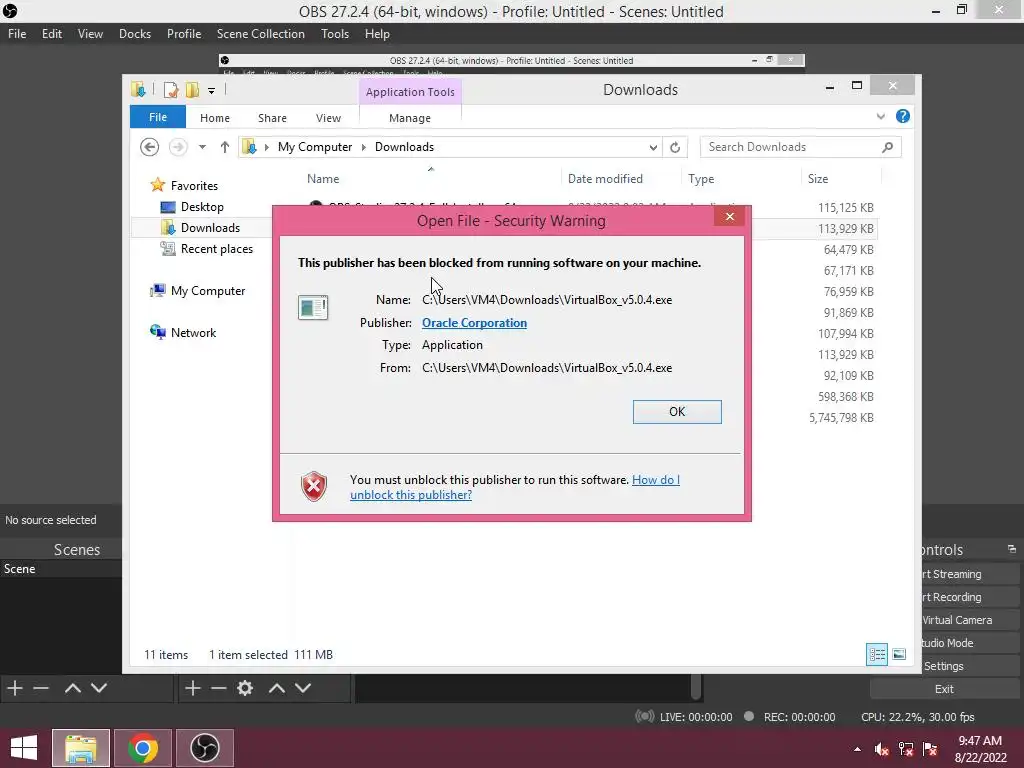Open the File tab in Explorer ribbon

(157, 117)
